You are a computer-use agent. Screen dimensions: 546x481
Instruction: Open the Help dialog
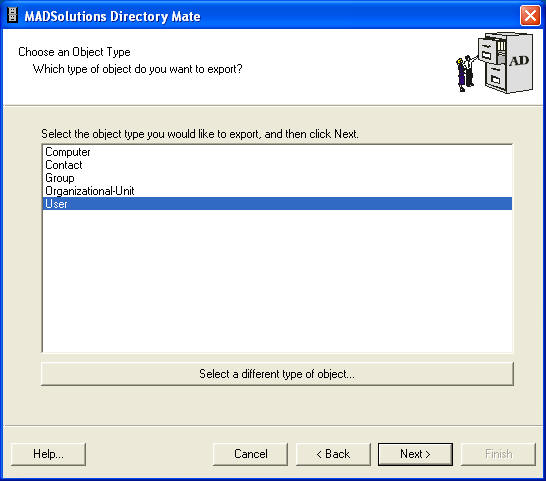(48, 454)
